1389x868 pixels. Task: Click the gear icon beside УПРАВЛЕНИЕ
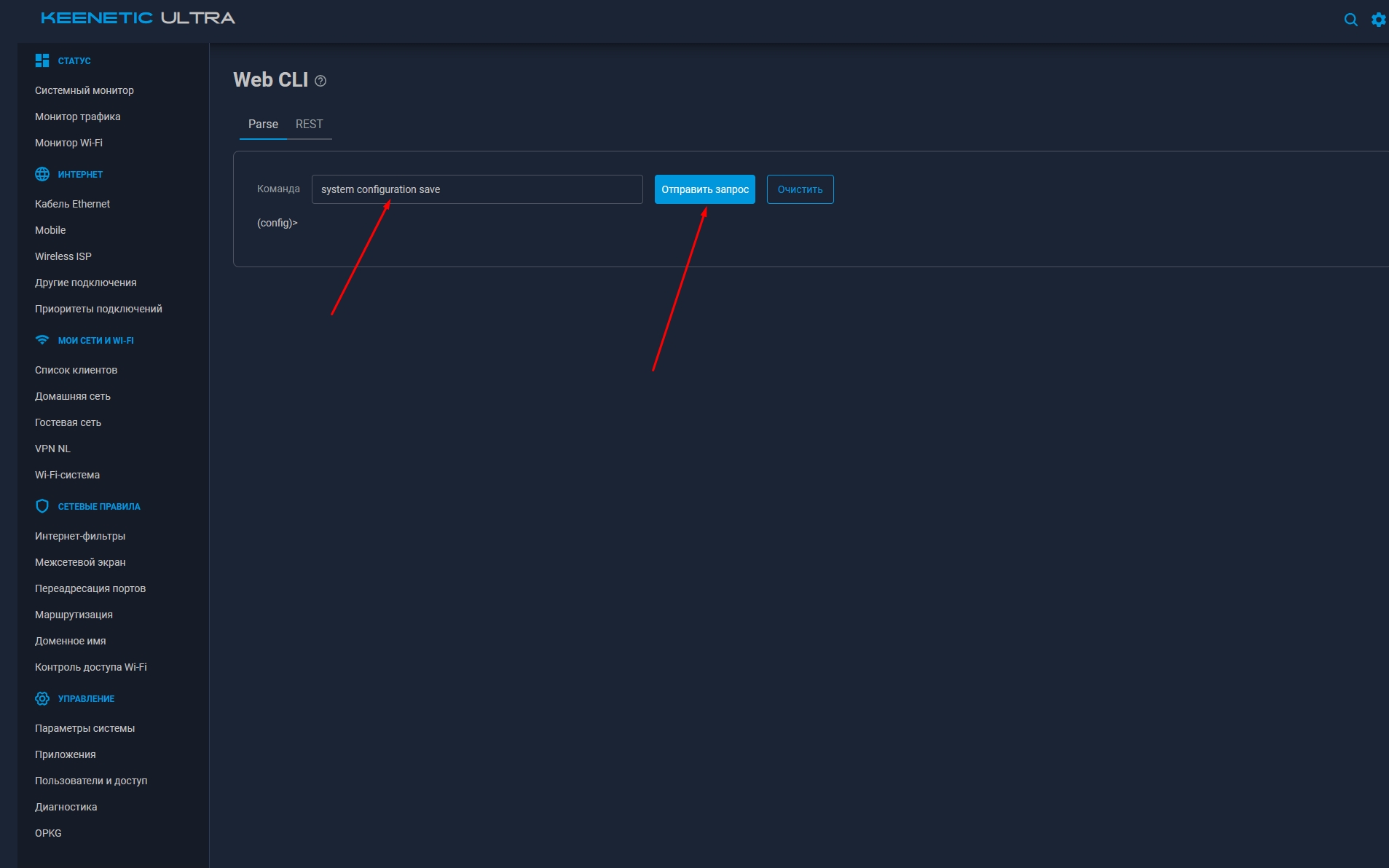pyautogui.click(x=42, y=698)
